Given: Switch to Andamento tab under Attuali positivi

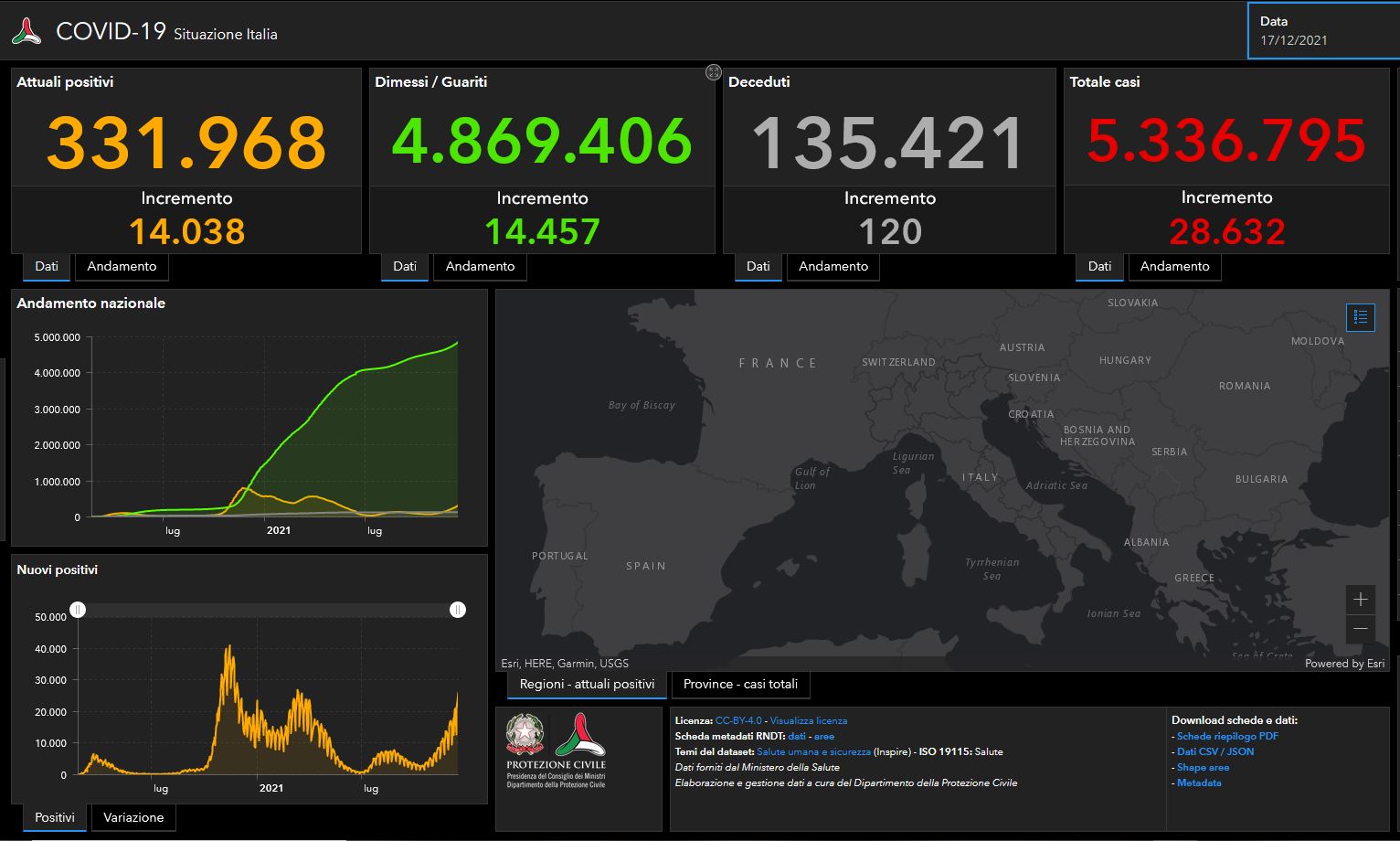Looking at the screenshot, I should coord(122,266).
